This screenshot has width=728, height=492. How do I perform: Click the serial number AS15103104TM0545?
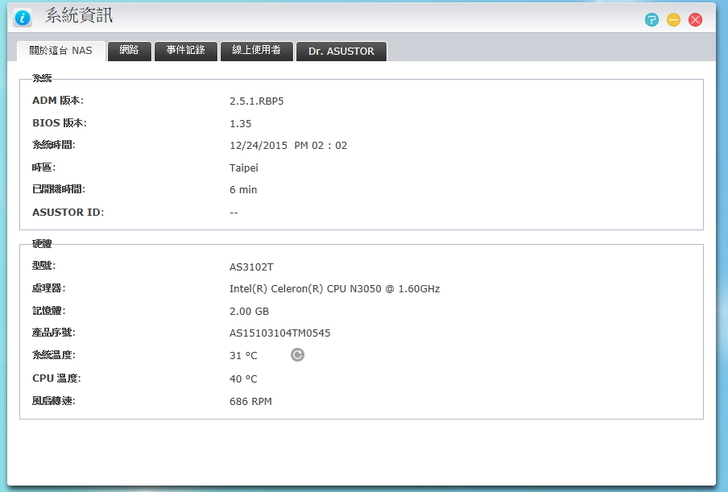point(280,333)
